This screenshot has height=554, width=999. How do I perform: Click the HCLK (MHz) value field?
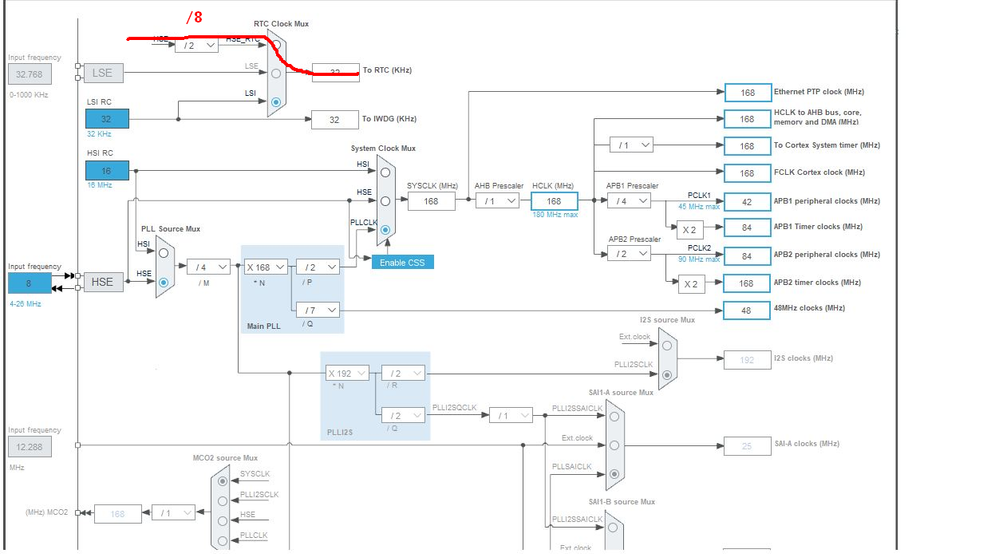tap(554, 201)
